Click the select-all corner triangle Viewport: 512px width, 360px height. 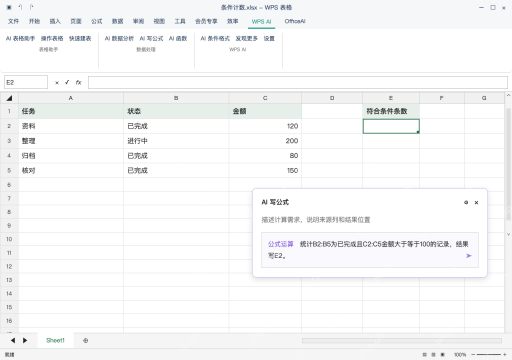coord(9,98)
